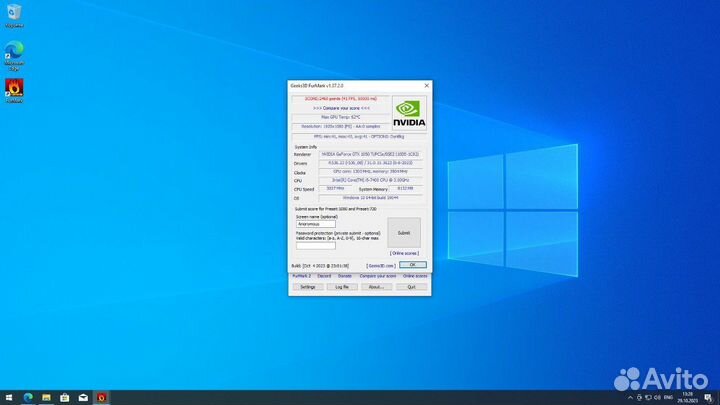Click the Windows 10 64-bit OS value
The image size is (720, 405).
tap(370, 198)
